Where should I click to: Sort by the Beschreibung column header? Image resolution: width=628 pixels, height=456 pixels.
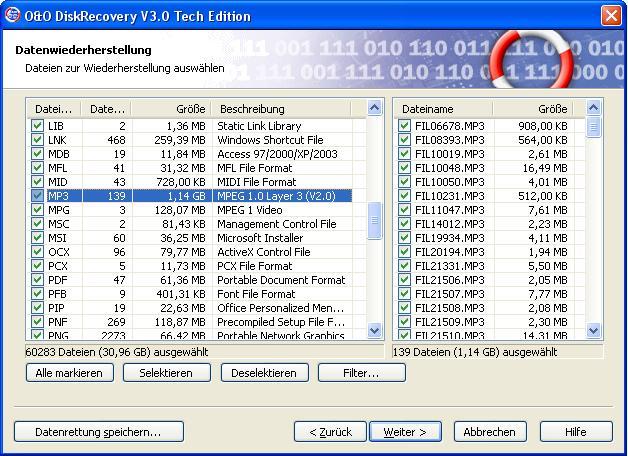click(x=282, y=109)
